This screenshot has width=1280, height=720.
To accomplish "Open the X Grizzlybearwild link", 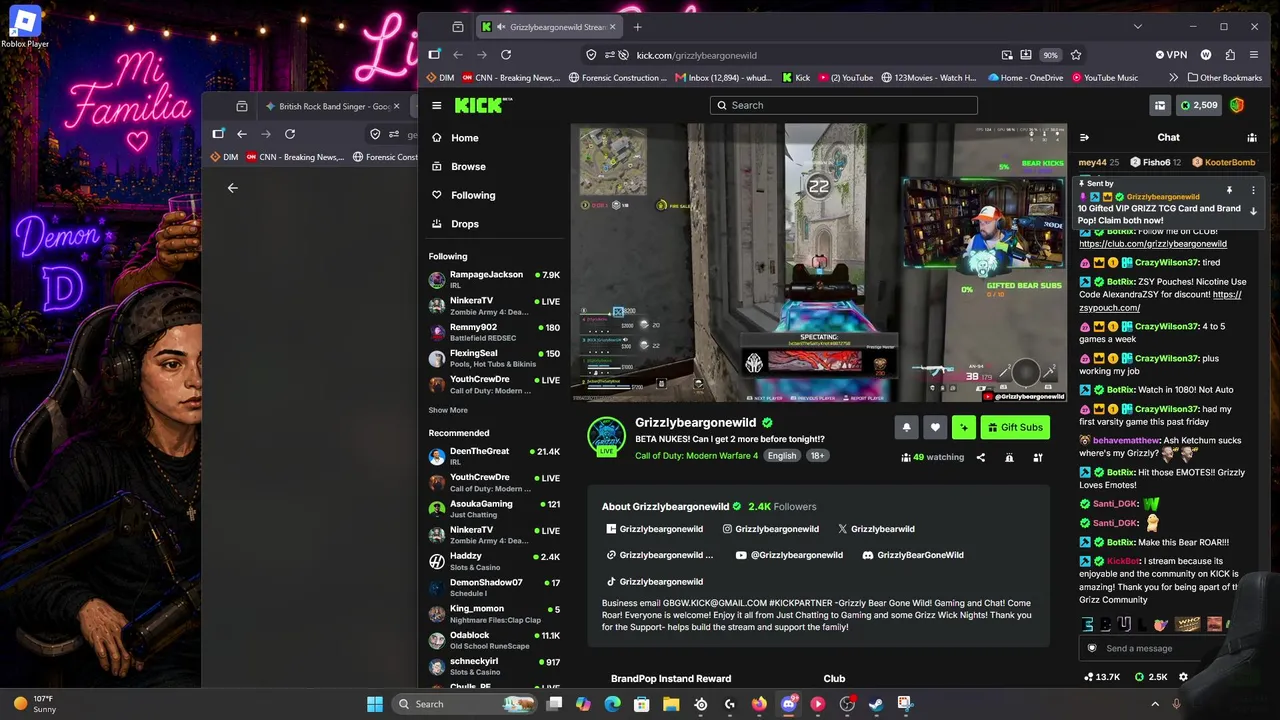I will point(876,529).
